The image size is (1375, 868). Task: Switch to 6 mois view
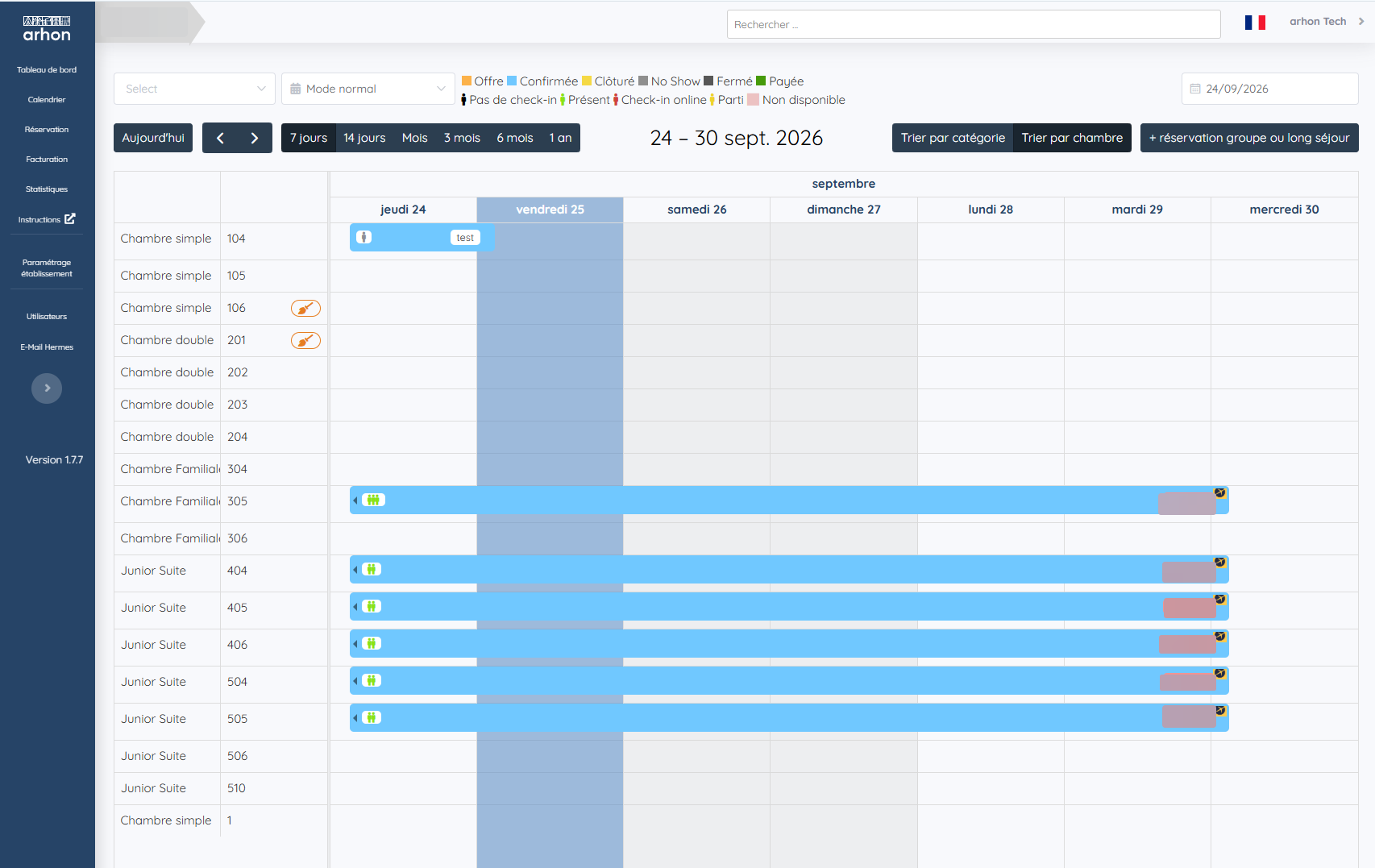[x=515, y=138]
